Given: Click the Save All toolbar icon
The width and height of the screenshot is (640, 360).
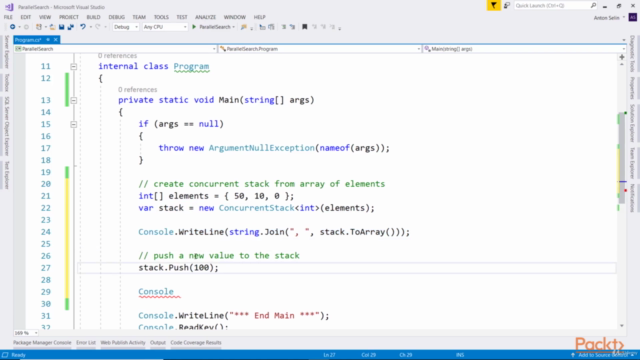Looking at the screenshot, I should coord(71,27).
